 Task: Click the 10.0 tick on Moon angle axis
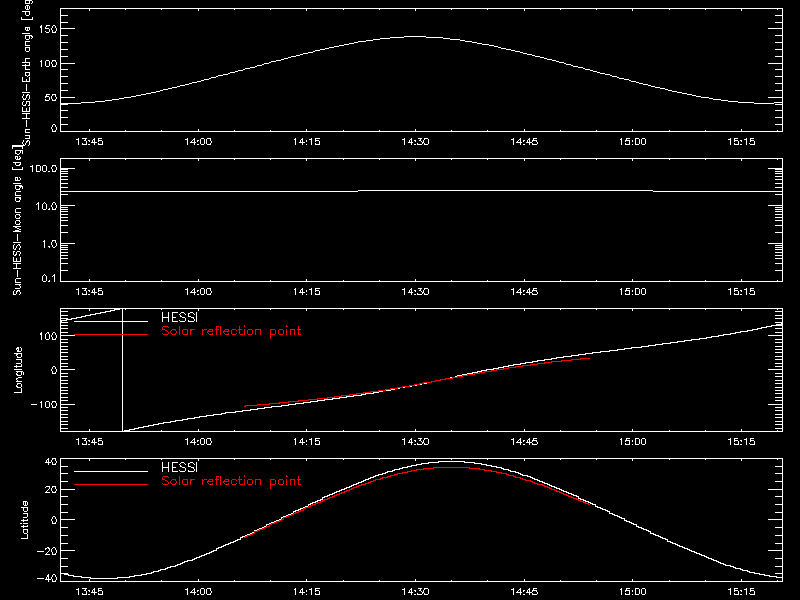pos(46,206)
